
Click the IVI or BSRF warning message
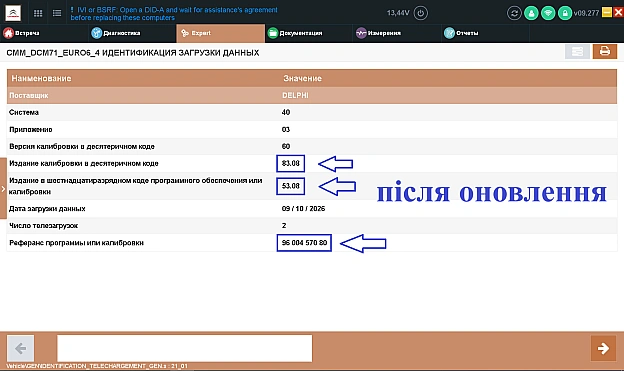(x=174, y=14)
